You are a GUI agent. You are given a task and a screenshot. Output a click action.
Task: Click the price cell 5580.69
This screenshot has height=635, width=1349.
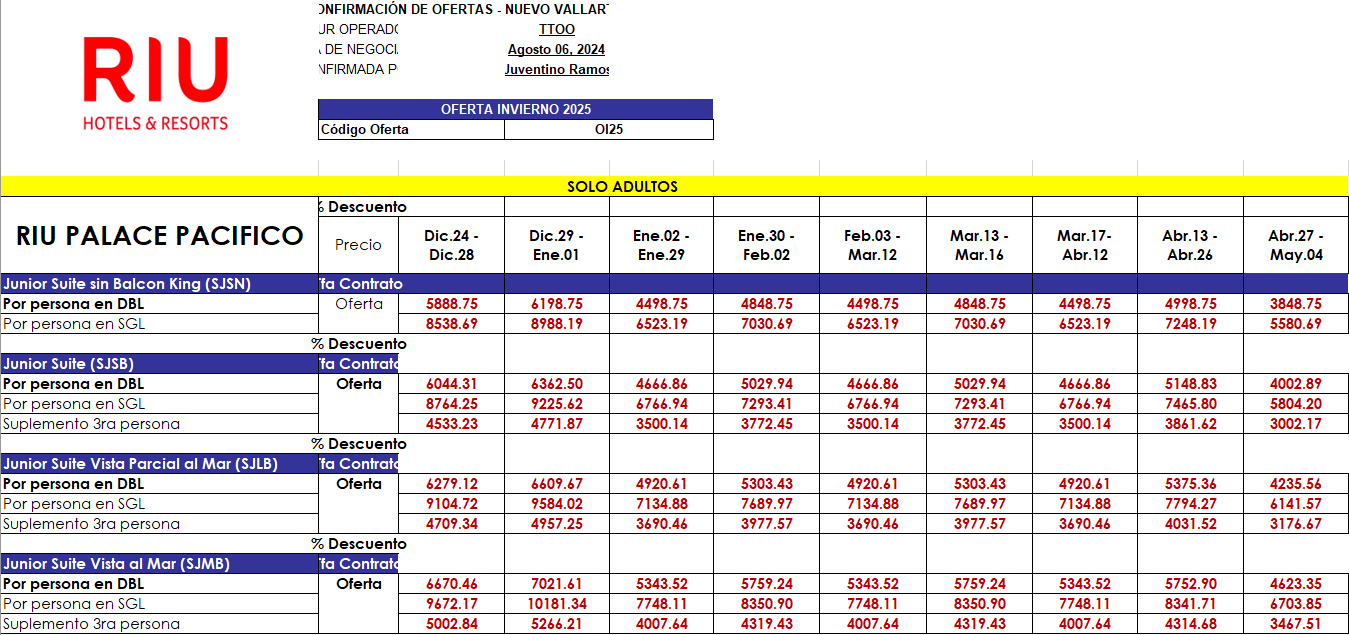tap(1295, 324)
